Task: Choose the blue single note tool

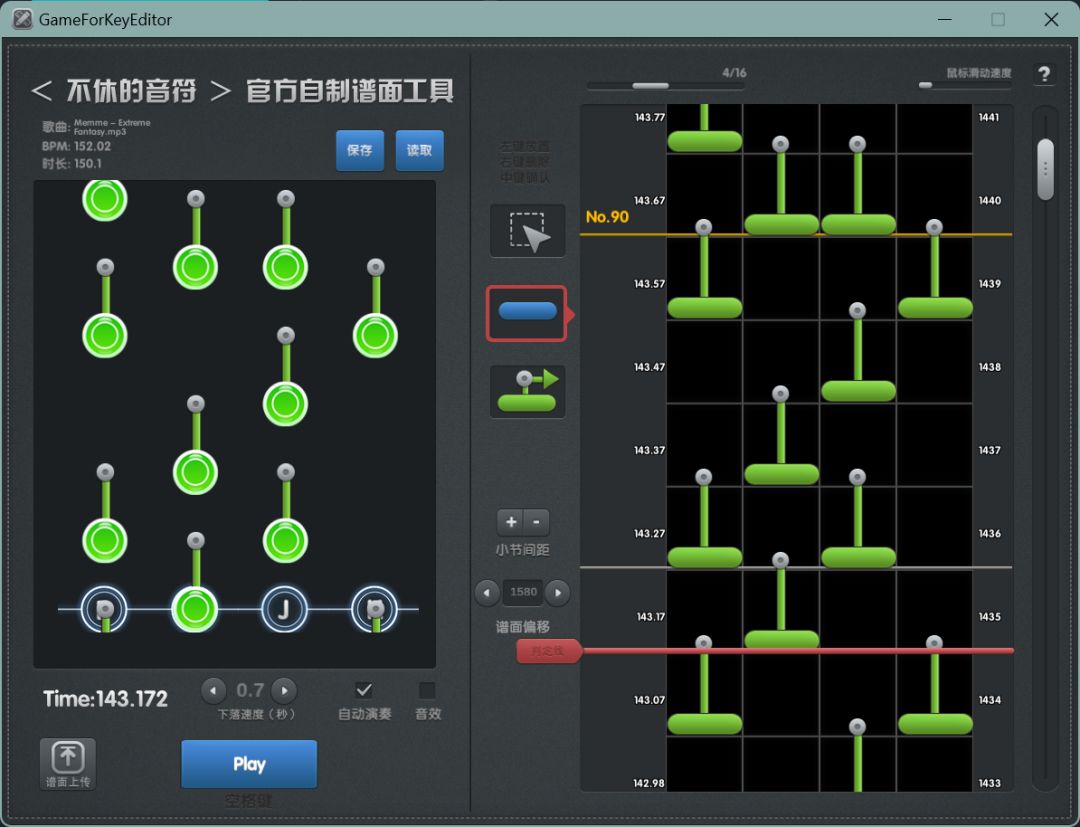Action: [x=527, y=313]
